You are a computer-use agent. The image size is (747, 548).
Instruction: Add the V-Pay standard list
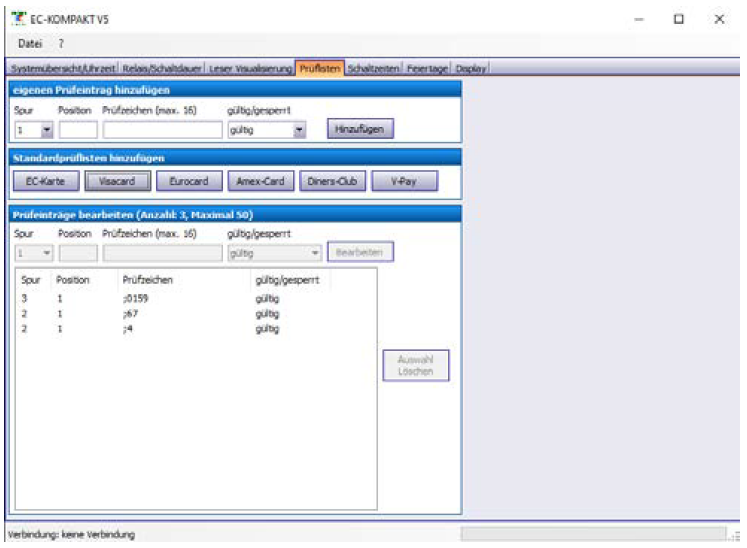tap(404, 181)
